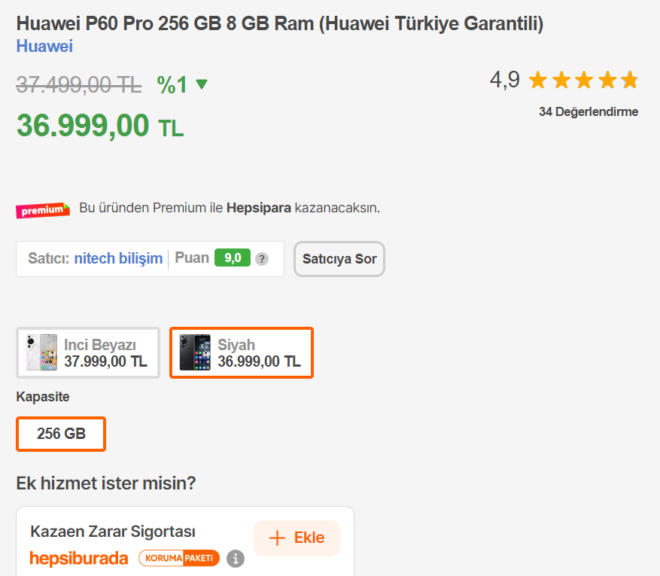Click the info icon near Koruma Paketi
Viewport: 660px width, 576px height.
tap(235, 558)
